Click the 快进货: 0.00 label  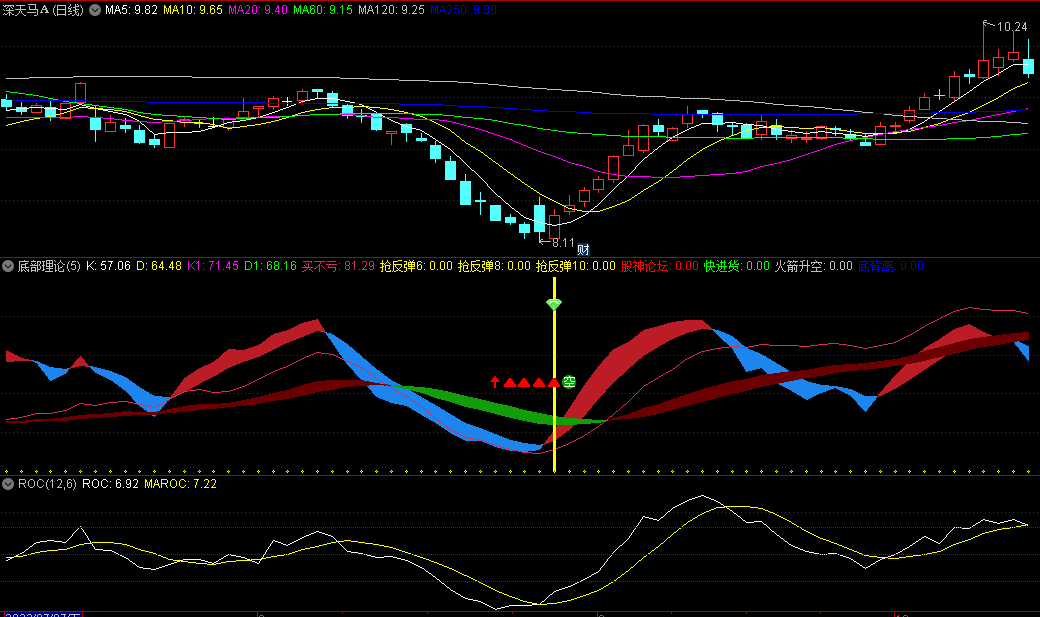(x=736, y=266)
